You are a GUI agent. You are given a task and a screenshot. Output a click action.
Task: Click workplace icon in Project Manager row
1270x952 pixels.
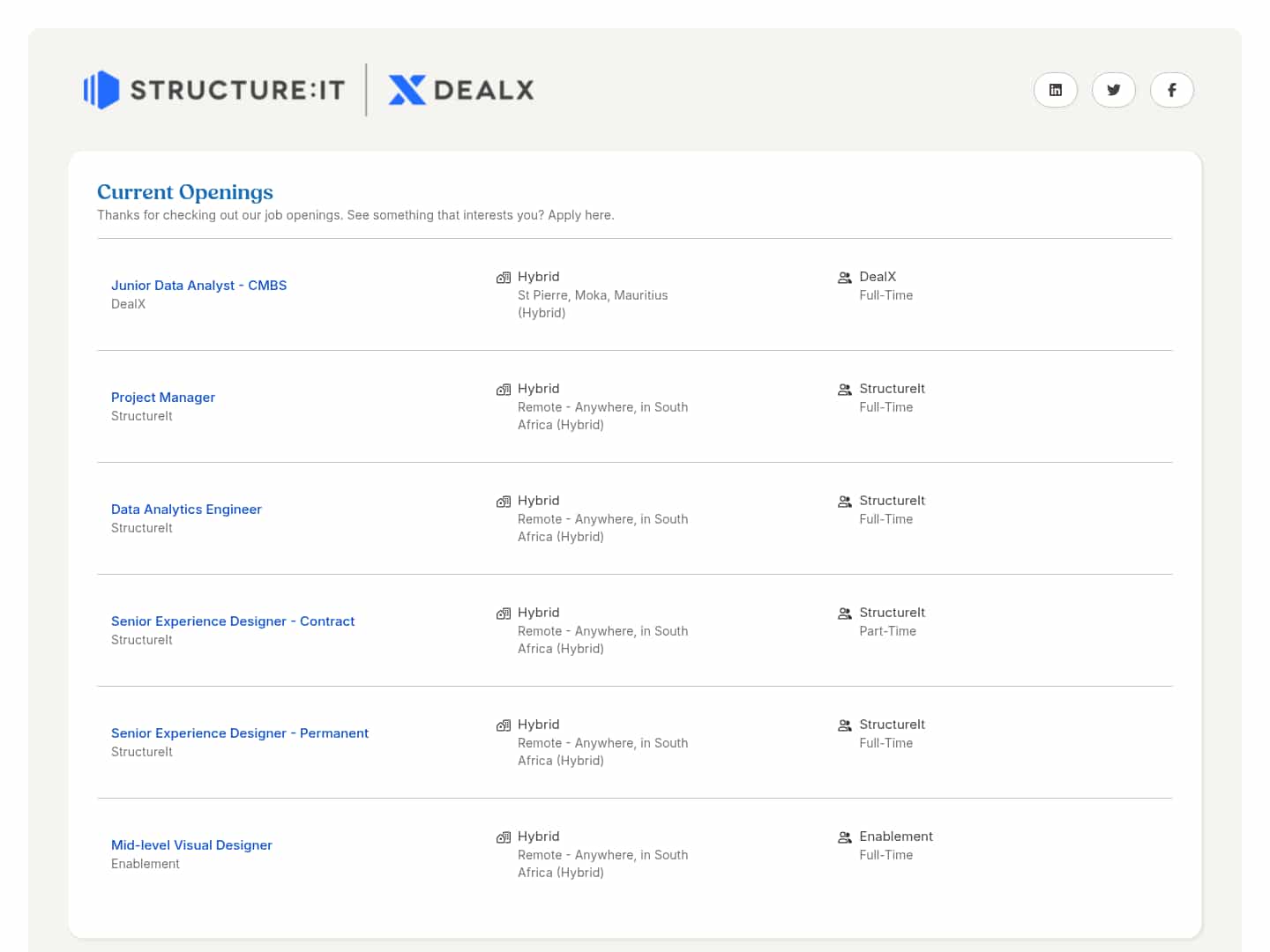504,390
